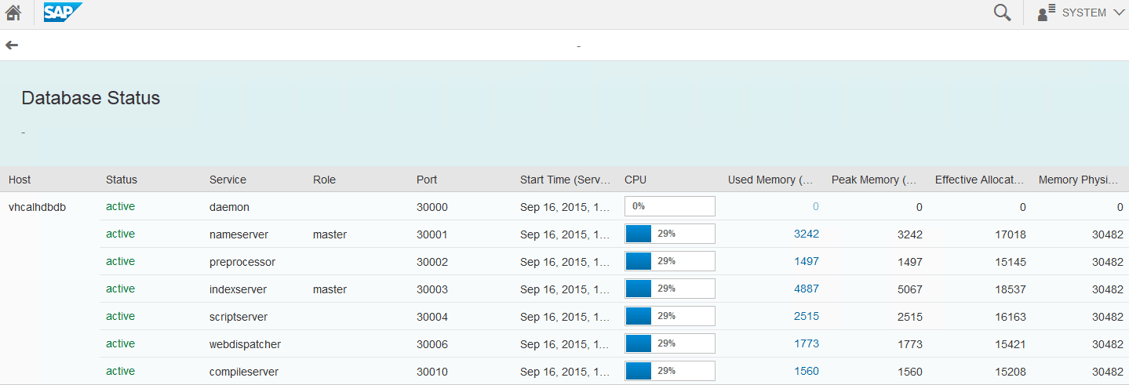This screenshot has height=385, width=1129.
Task: Click the daemon CPU 0% progress bar
Action: [670, 206]
